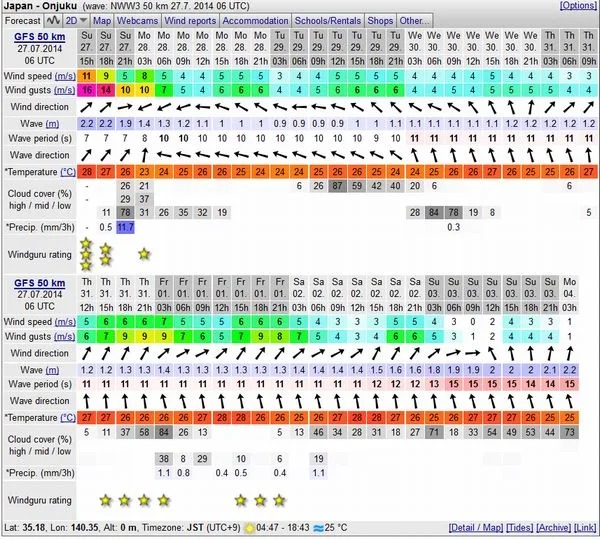This screenshot has width=600, height=540.
Task: Click the wind speed 0 cell under Su 03 09h
Action: (x=473, y=322)
